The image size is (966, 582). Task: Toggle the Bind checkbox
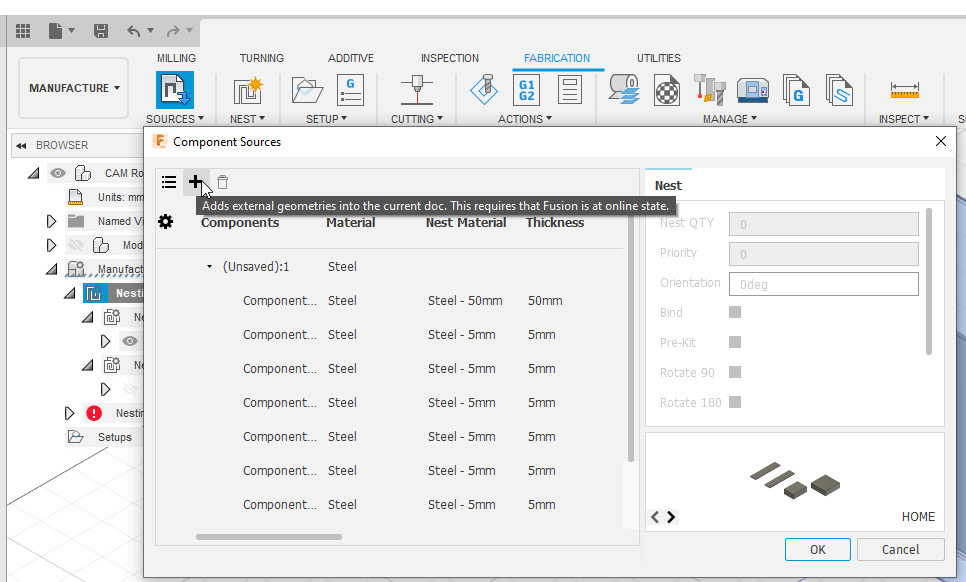[735, 312]
